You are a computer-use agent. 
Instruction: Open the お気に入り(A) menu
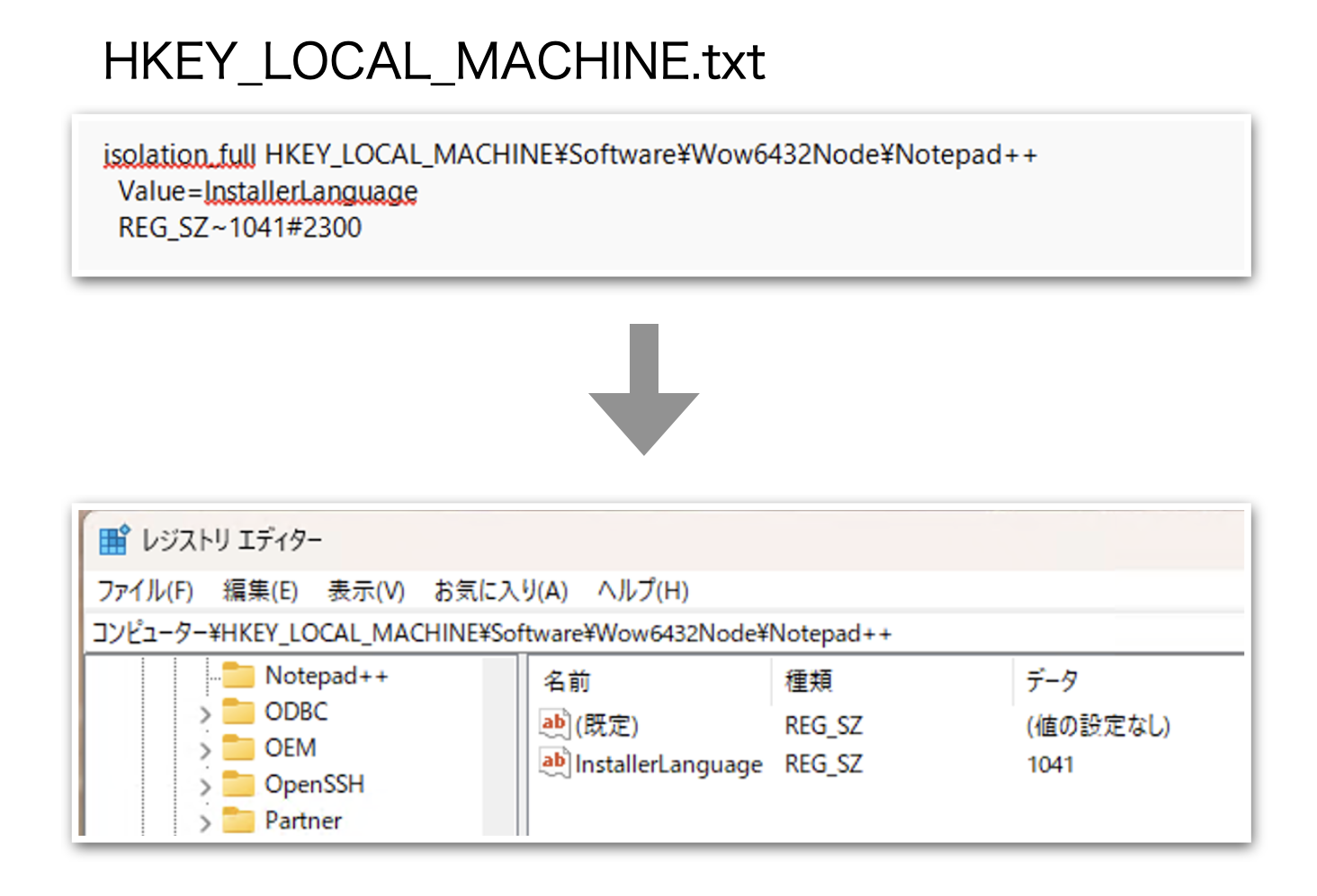[x=499, y=591]
